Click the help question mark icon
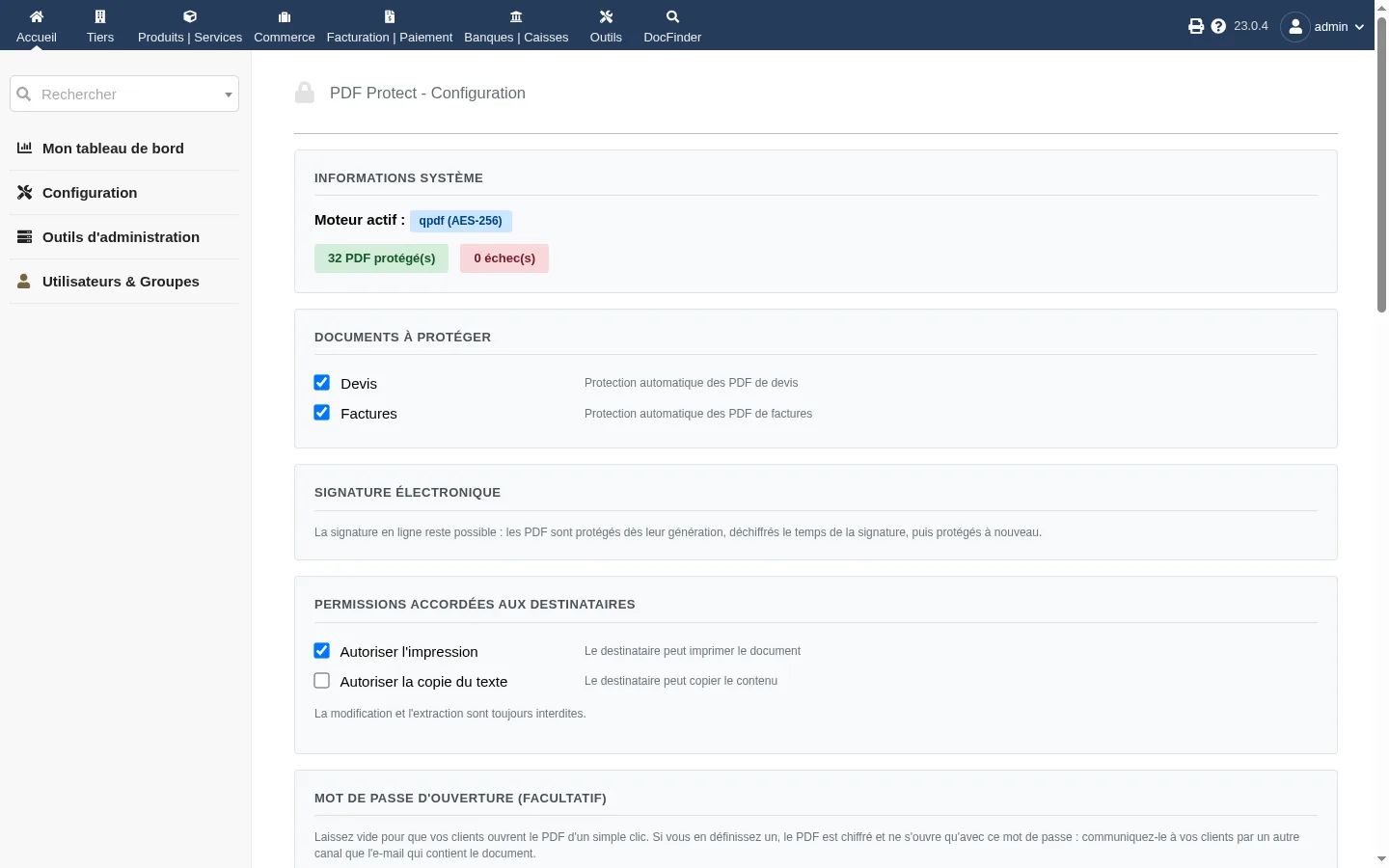This screenshot has width=1389, height=868. coord(1218,26)
